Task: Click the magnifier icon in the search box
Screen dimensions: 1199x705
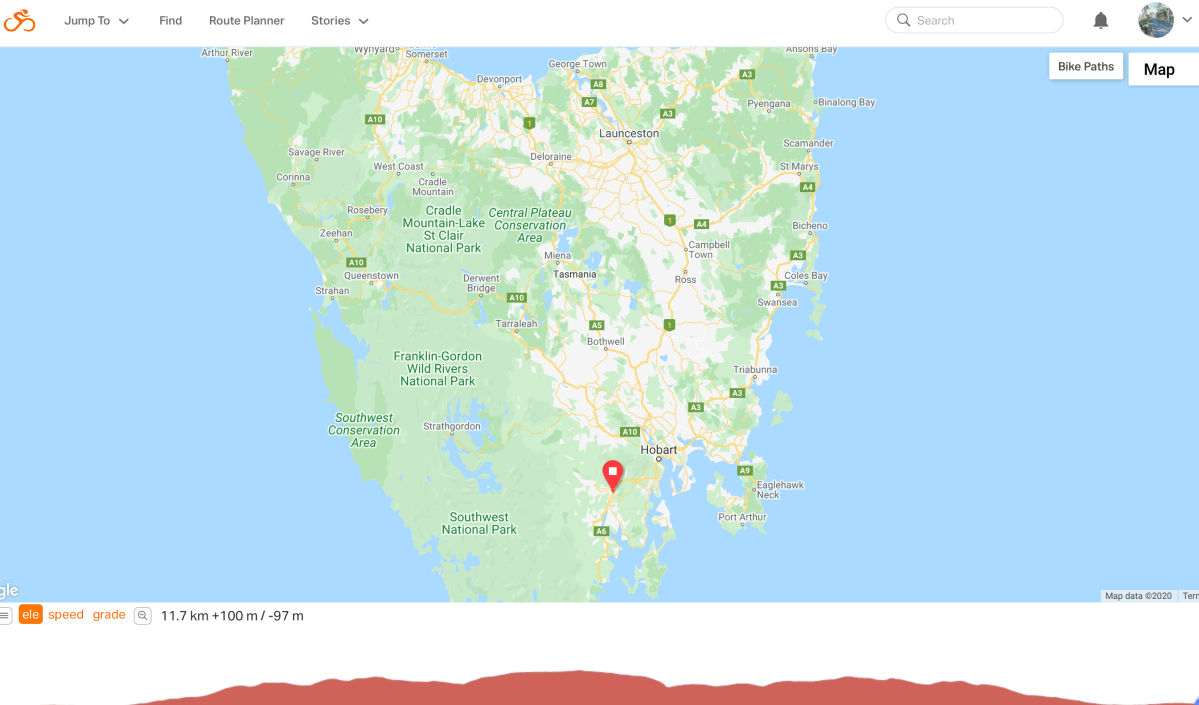Action: tap(903, 21)
